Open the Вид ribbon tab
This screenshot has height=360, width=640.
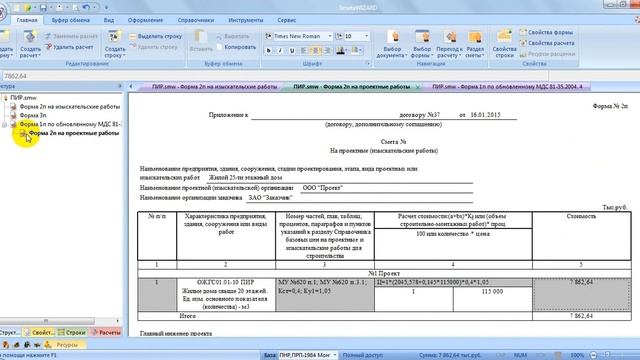[109, 20]
